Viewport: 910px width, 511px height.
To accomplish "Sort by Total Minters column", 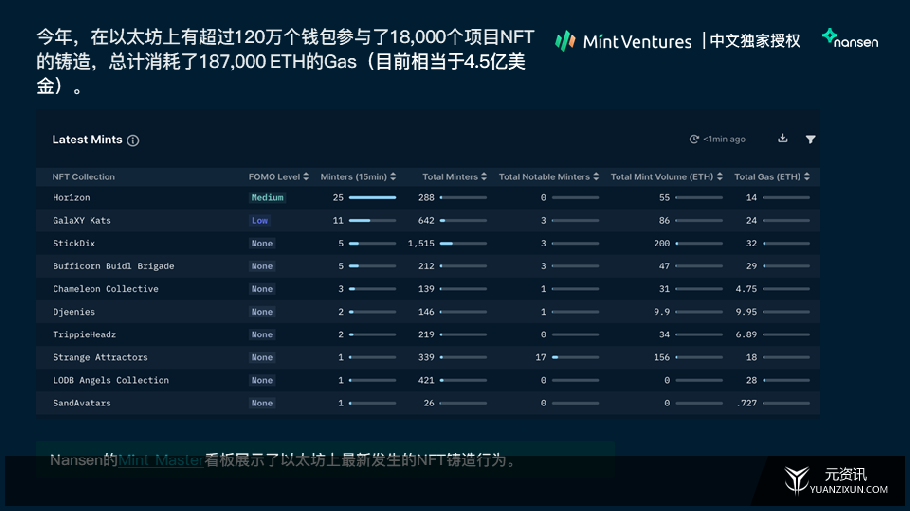I will [454, 177].
